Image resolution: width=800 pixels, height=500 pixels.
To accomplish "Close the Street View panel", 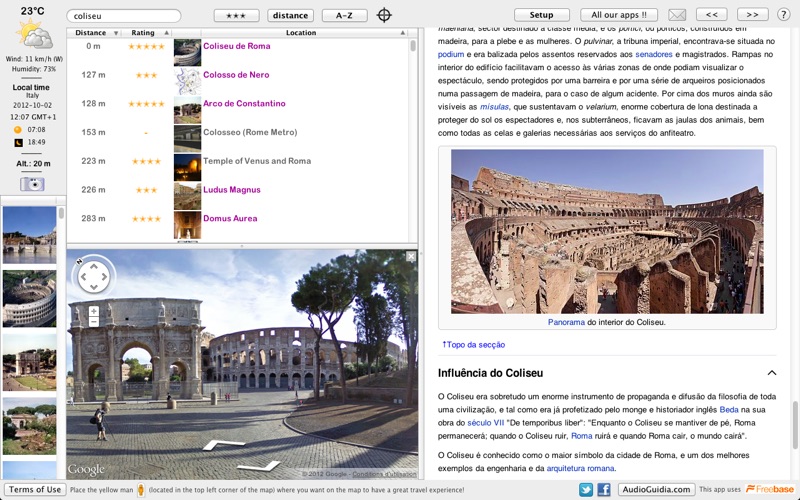I will point(411,257).
